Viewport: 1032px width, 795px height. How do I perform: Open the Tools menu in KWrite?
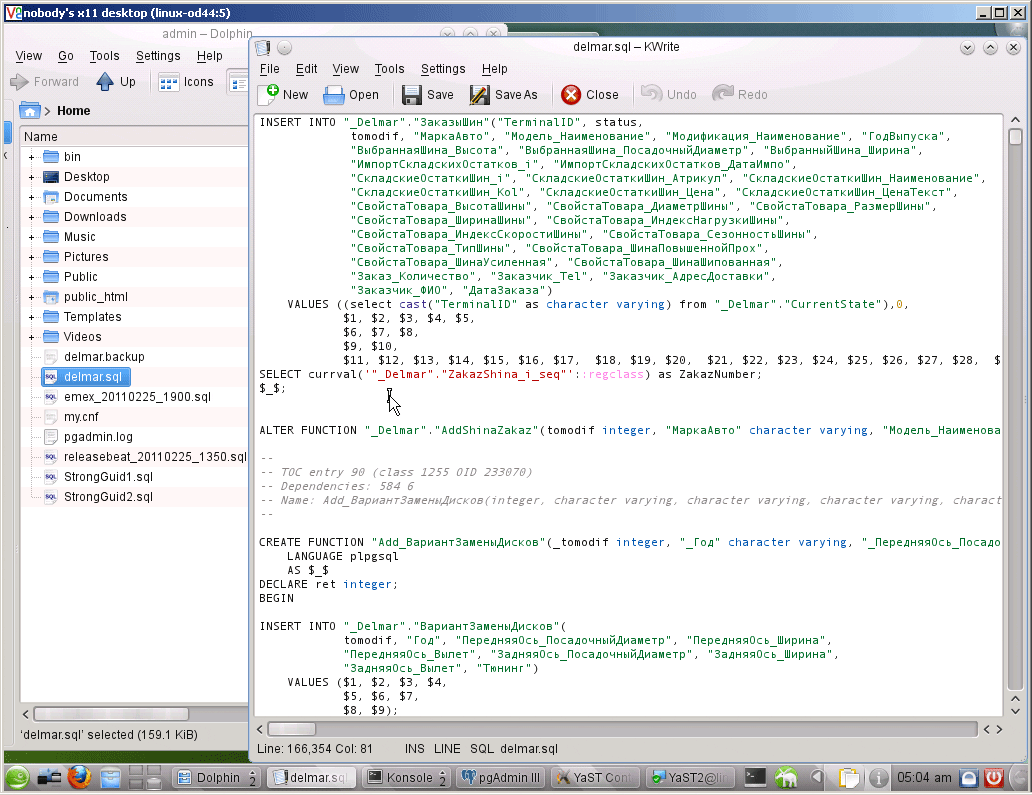tap(389, 69)
